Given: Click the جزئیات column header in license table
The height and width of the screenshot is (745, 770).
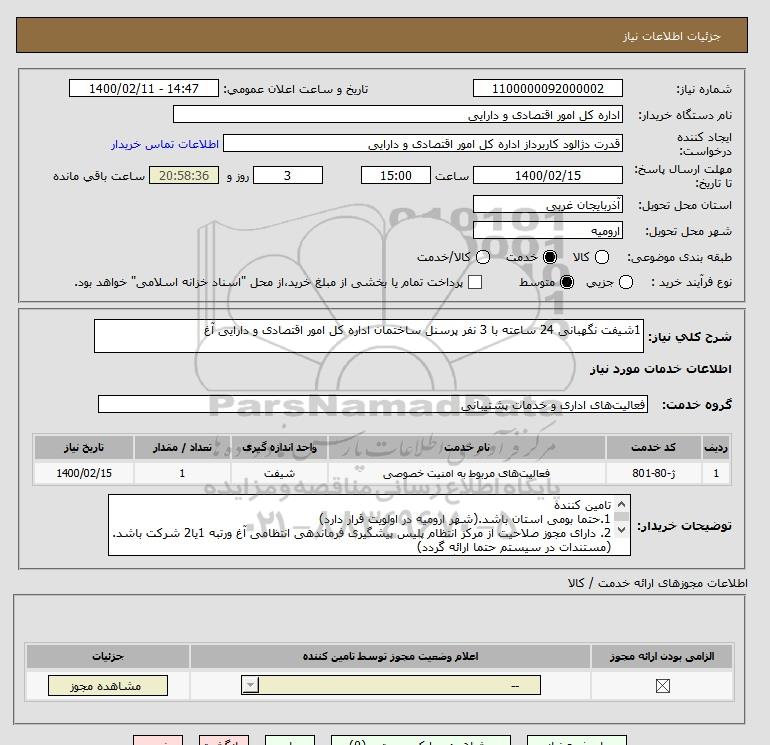Looking at the screenshot, I should (108, 657).
